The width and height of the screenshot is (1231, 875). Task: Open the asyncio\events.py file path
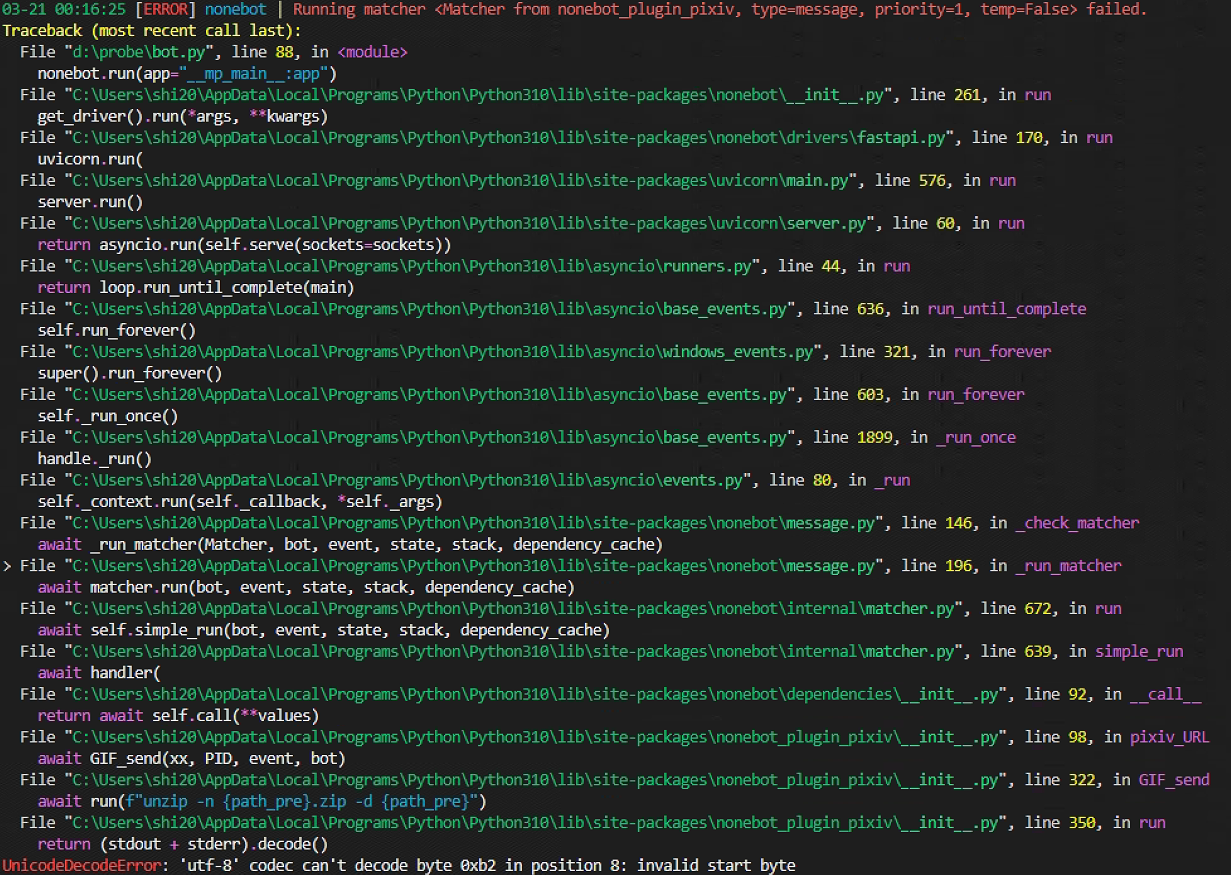pos(410,481)
